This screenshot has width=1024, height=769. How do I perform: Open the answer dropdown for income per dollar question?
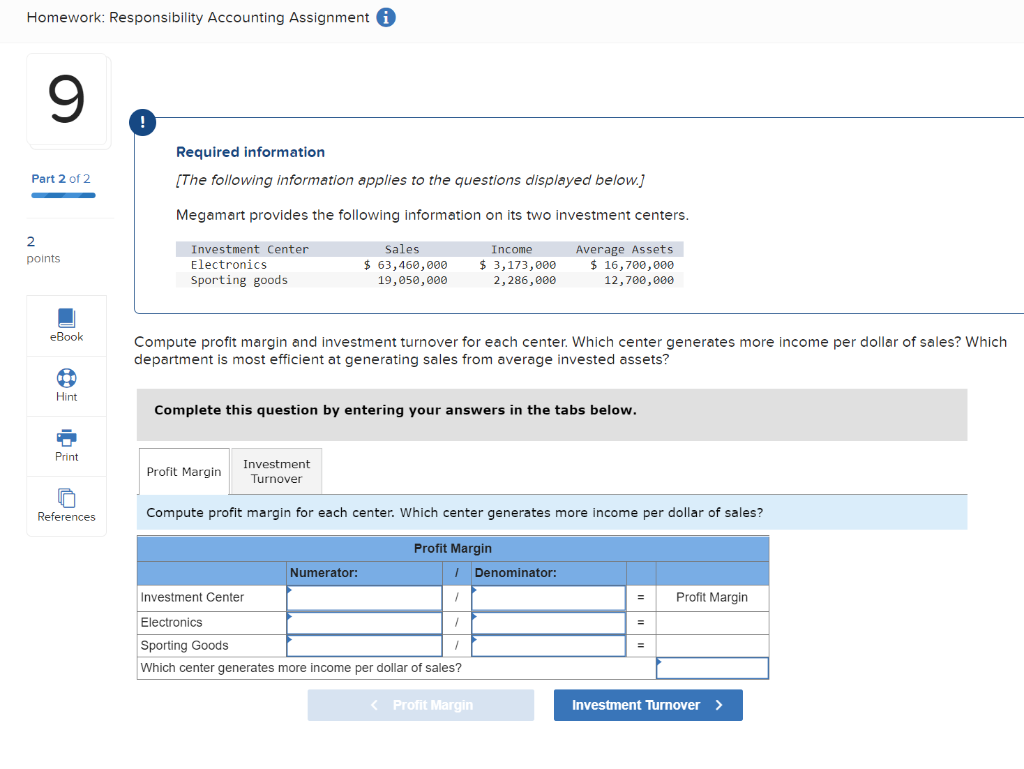point(711,667)
